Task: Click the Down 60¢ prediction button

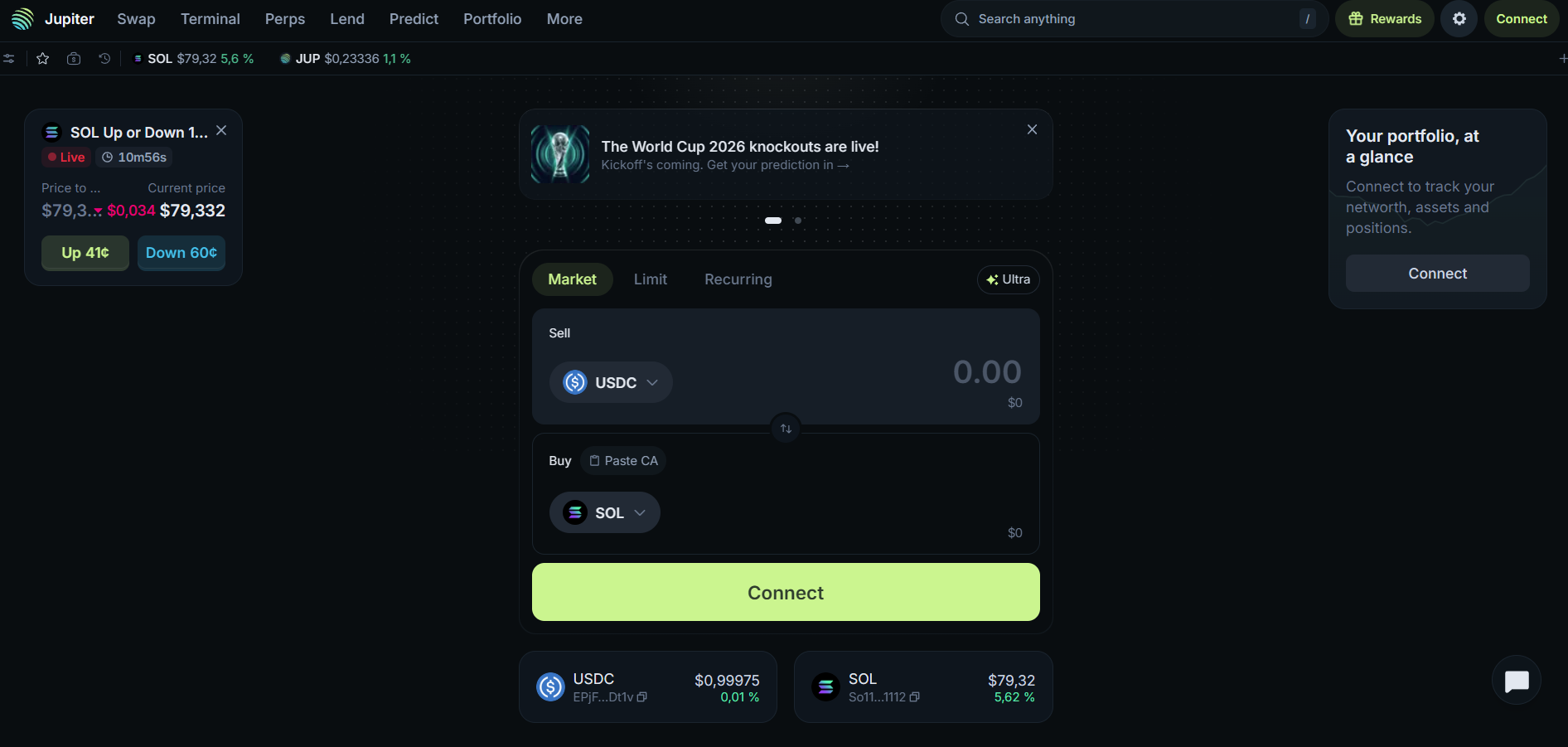Action: [x=181, y=253]
